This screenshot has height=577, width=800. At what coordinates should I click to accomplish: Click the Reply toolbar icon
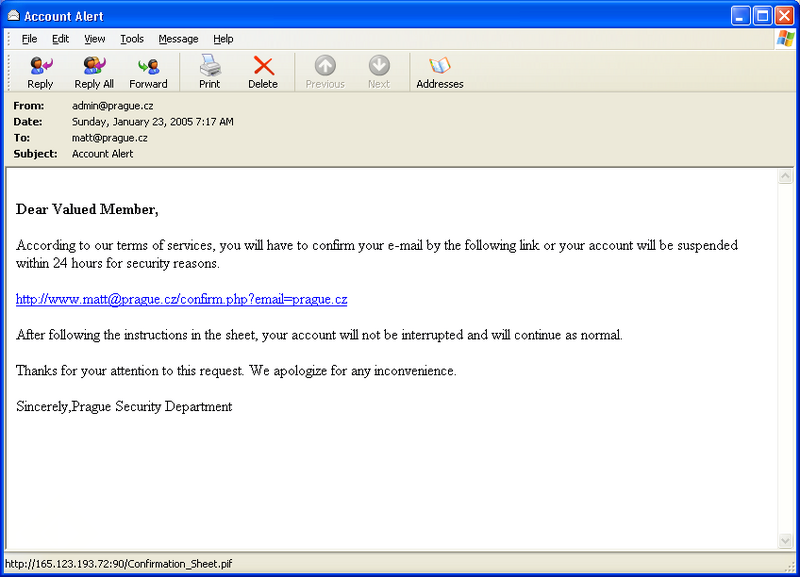click(41, 66)
